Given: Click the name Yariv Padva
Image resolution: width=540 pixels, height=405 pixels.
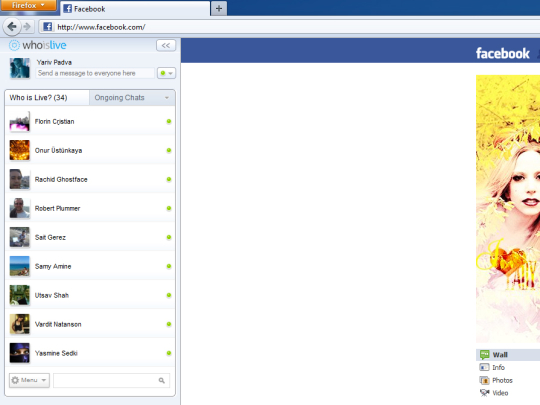Looking at the screenshot, I should click(x=54, y=62).
